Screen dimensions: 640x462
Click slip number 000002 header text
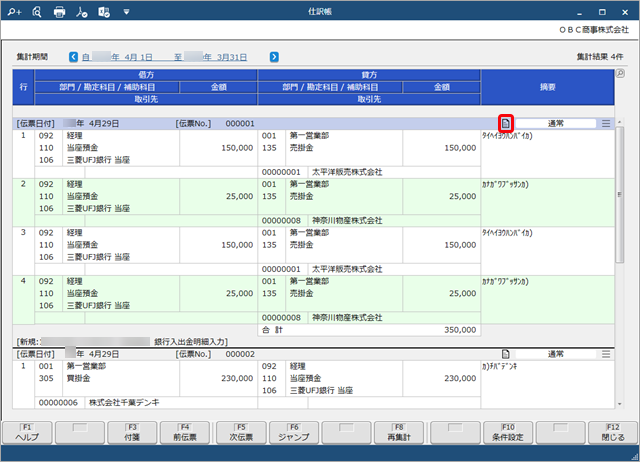pos(240,354)
